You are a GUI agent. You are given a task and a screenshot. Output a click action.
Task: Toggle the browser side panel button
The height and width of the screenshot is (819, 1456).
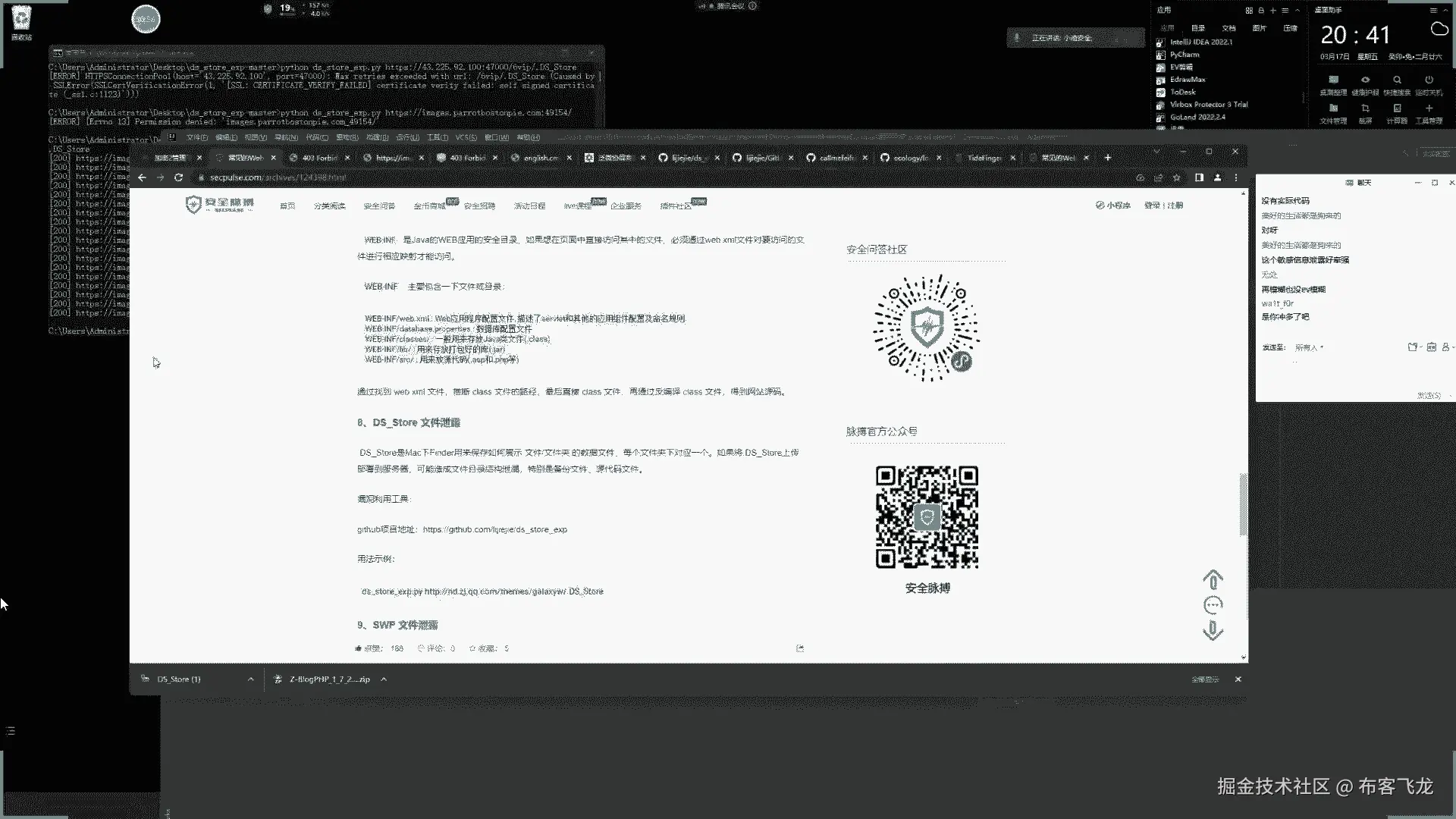1199,177
